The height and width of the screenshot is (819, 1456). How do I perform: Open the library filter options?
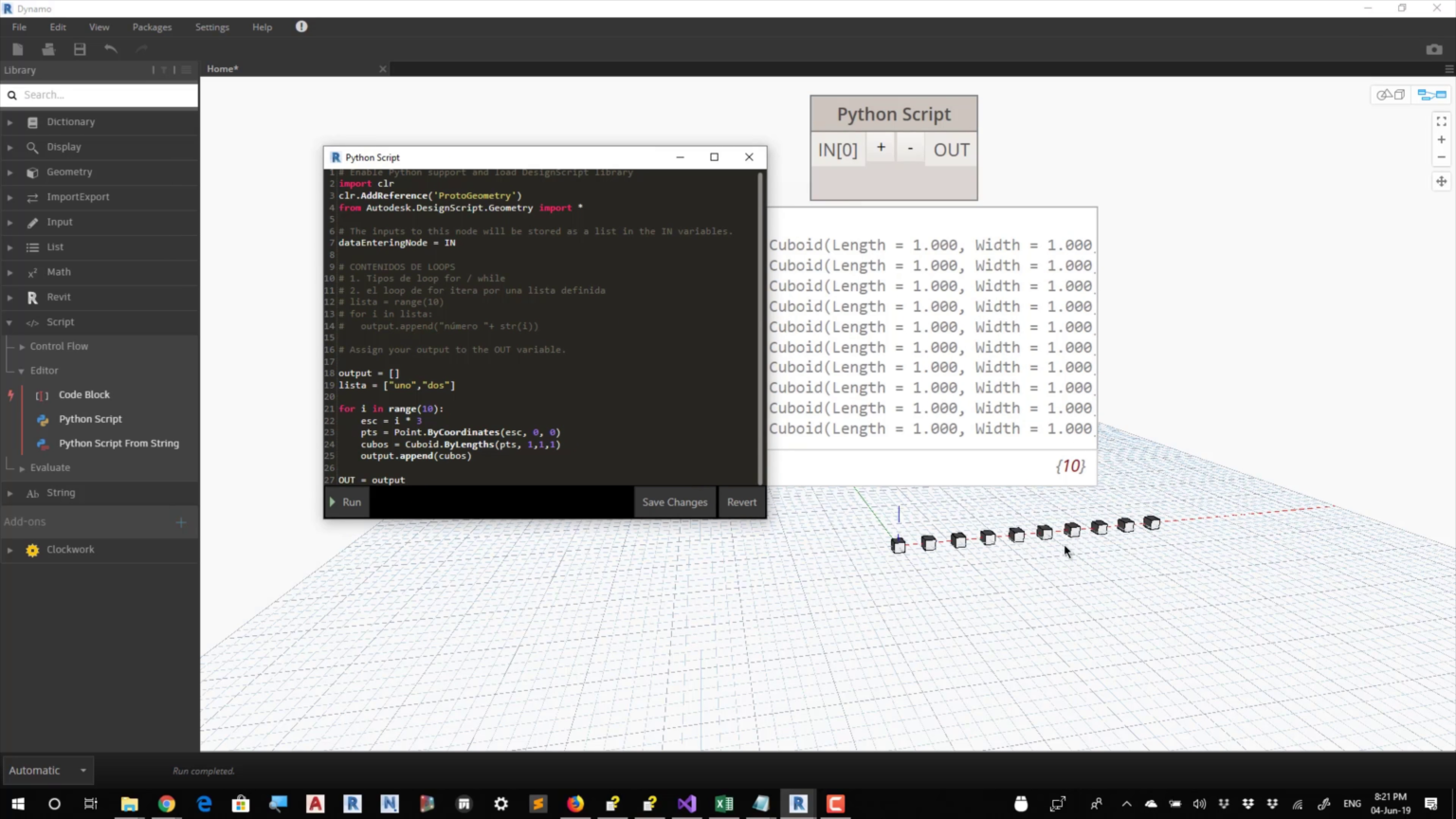pyautogui.click(x=163, y=69)
